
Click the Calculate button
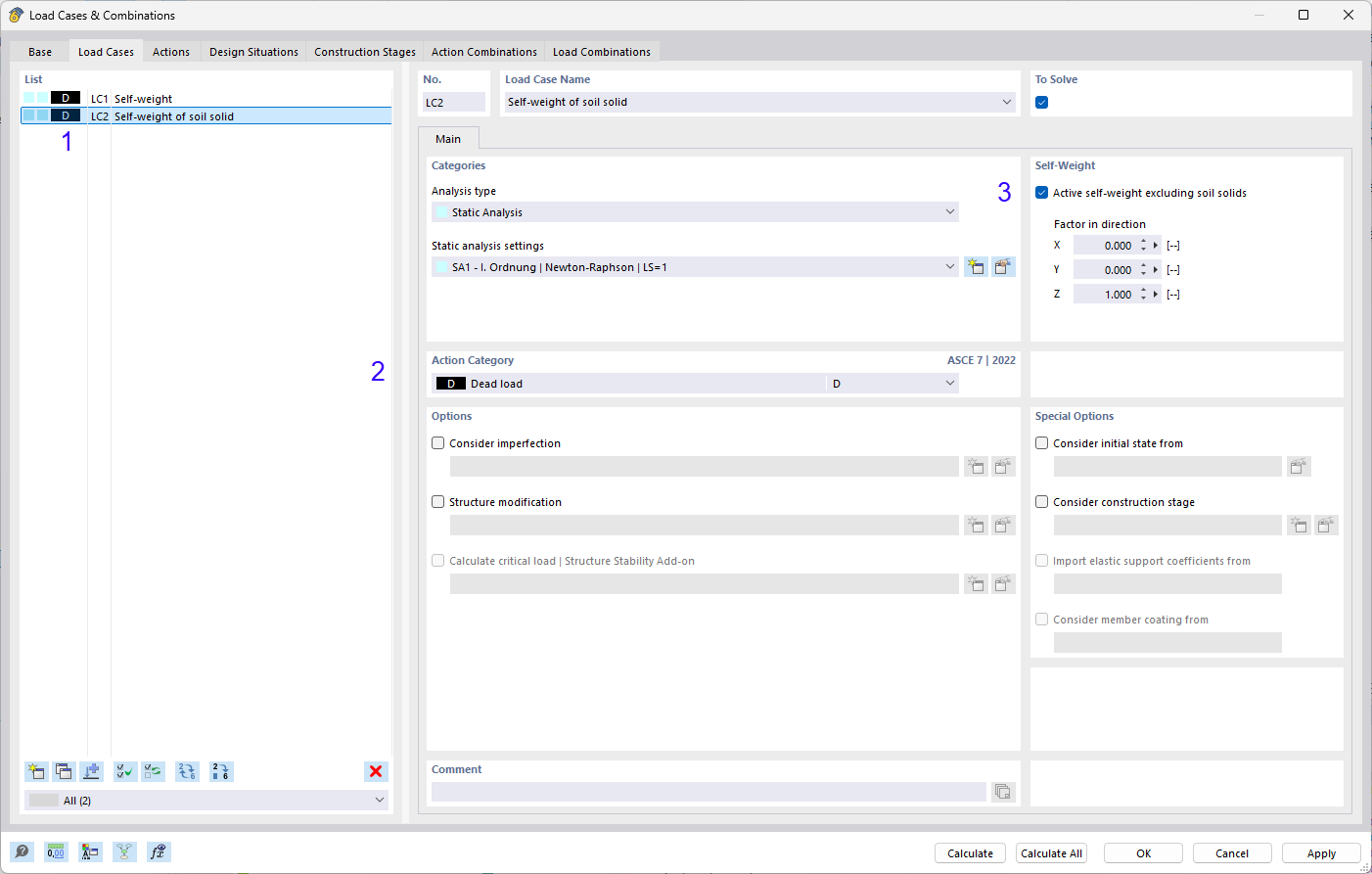(x=970, y=853)
